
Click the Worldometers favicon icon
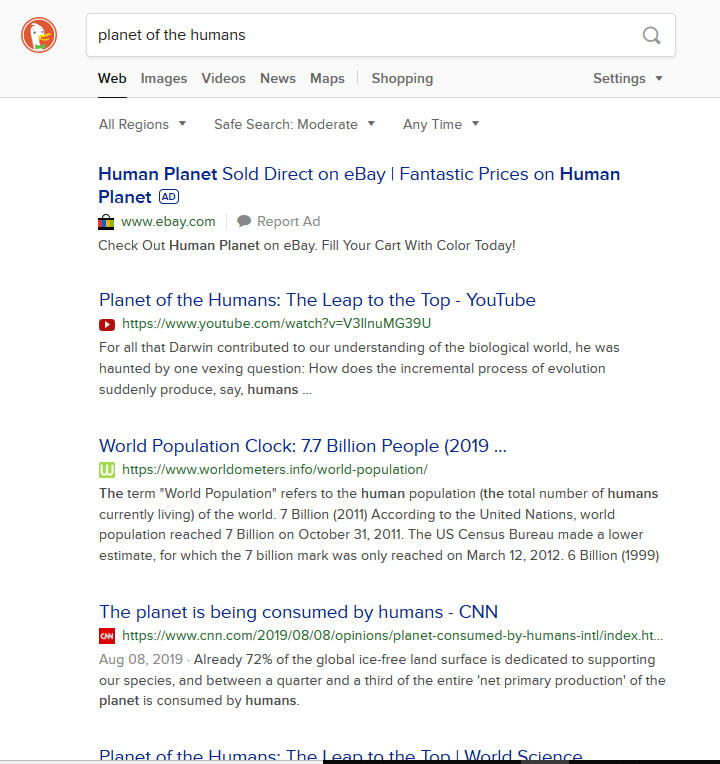(107, 470)
